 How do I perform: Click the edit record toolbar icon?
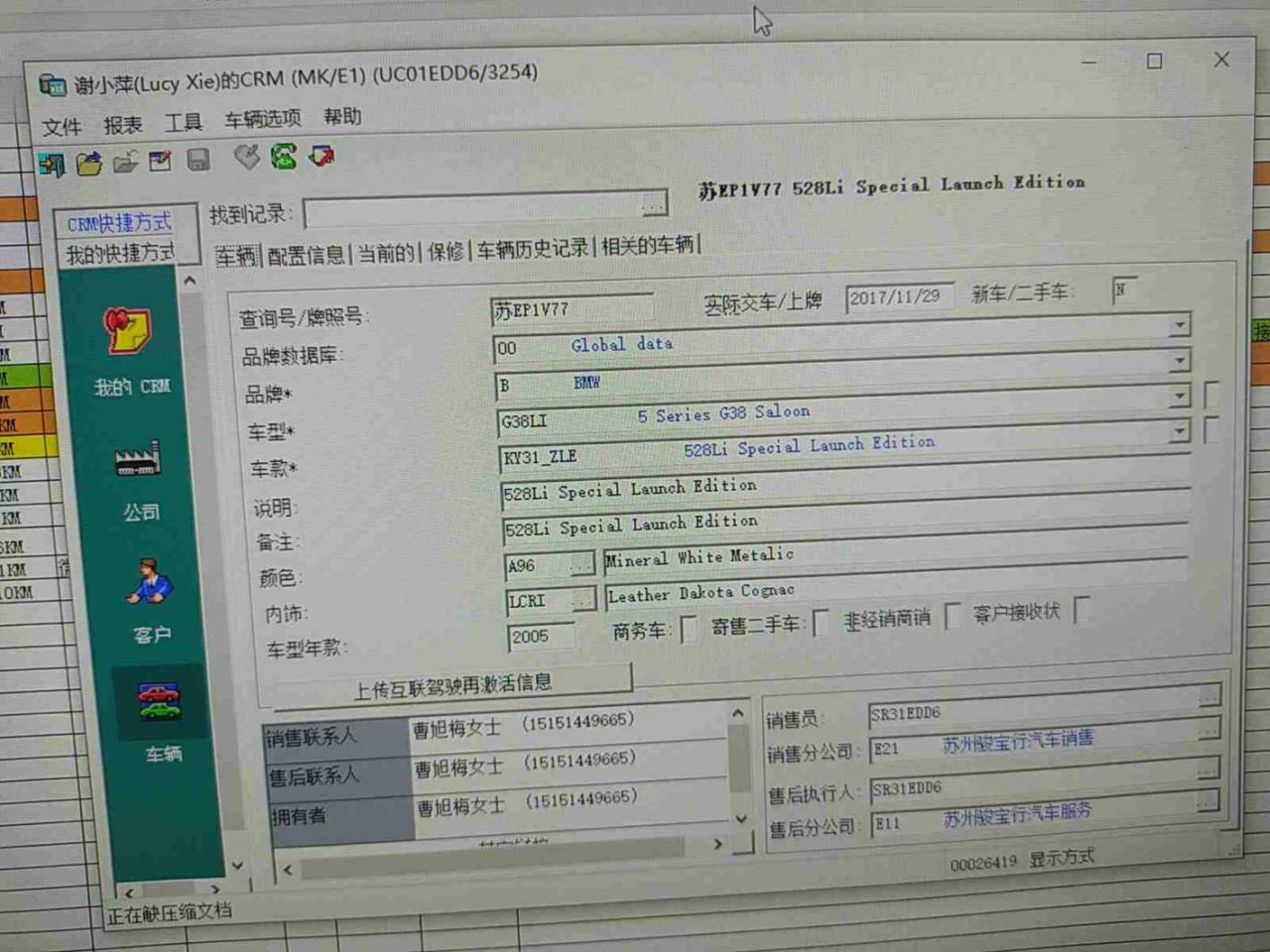coord(160,161)
